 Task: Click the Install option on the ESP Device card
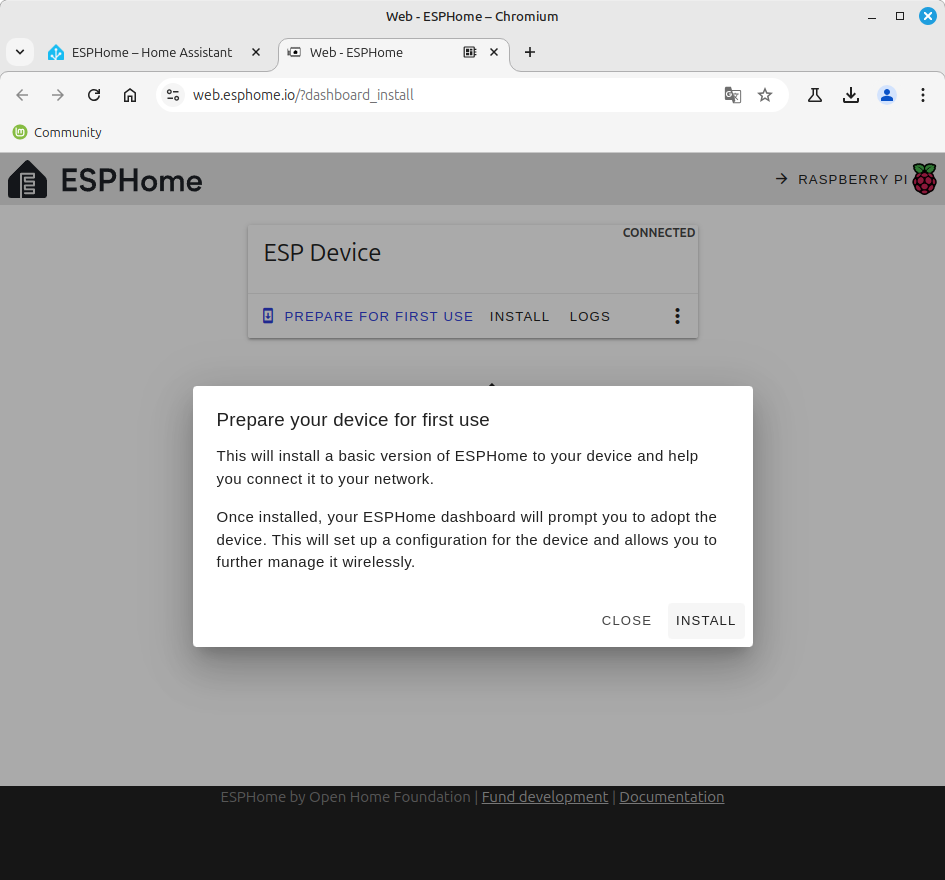(x=519, y=316)
